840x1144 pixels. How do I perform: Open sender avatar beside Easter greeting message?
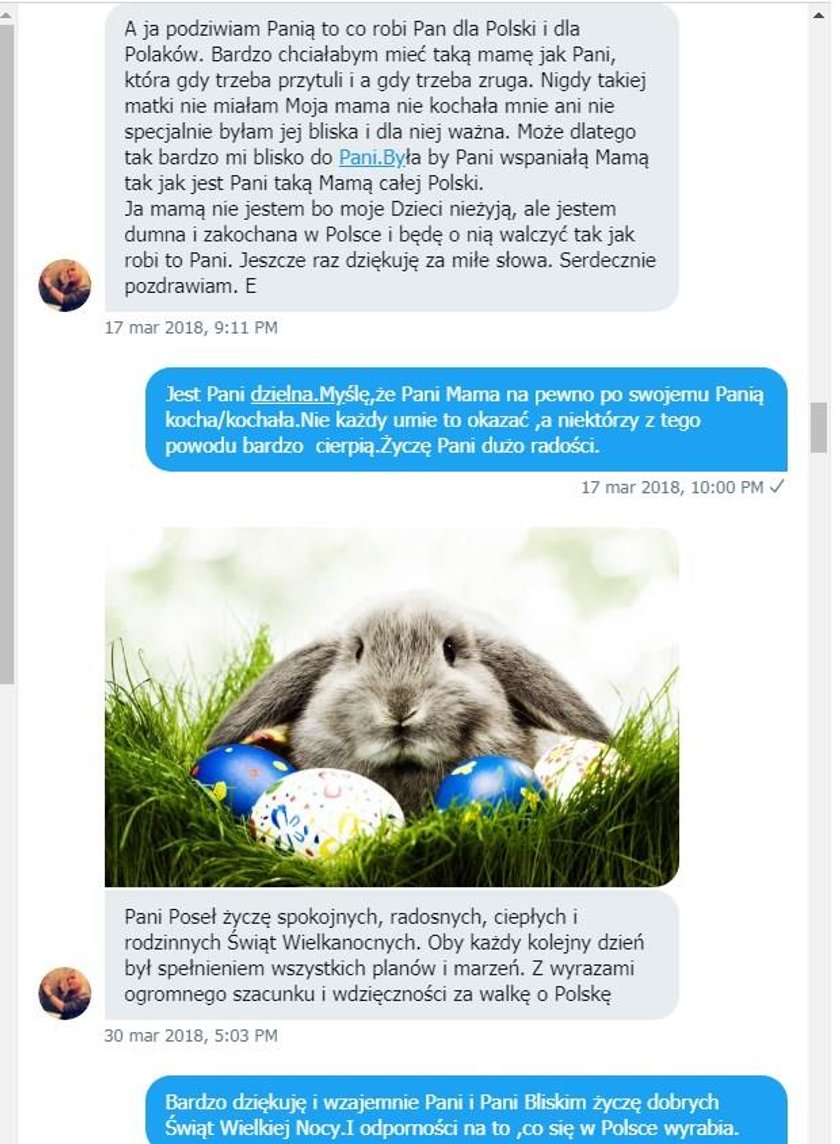(65, 993)
